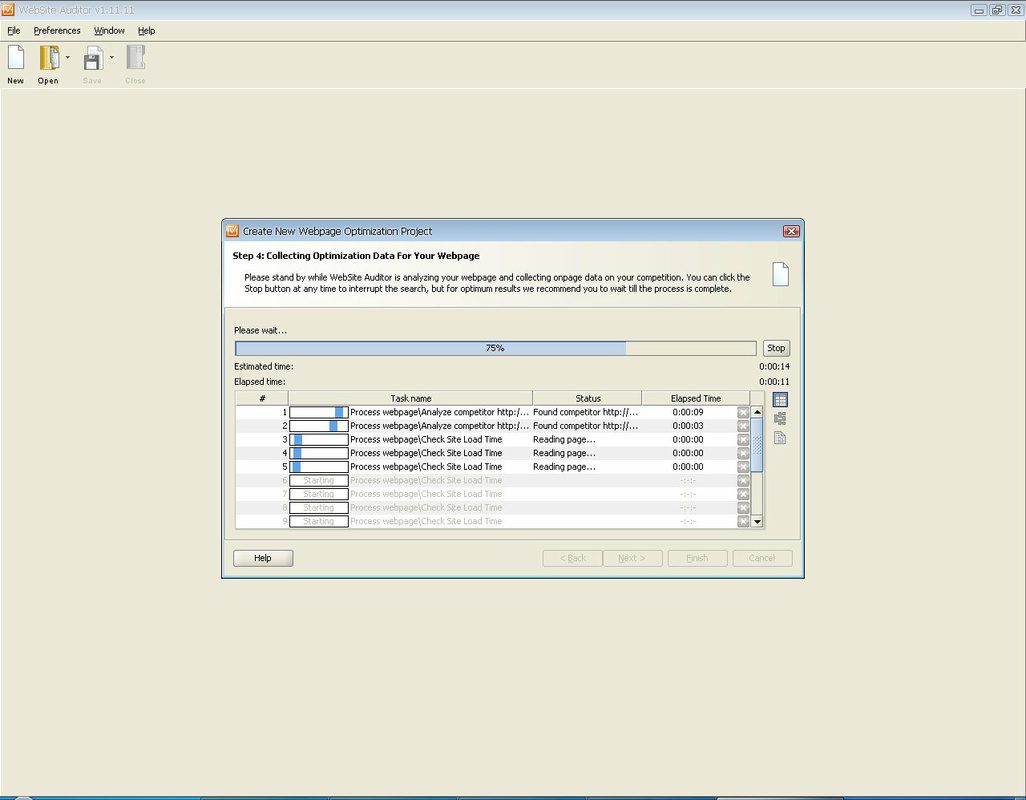Click the task 1 Found competitor status
The height and width of the screenshot is (800, 1026).
586,413
